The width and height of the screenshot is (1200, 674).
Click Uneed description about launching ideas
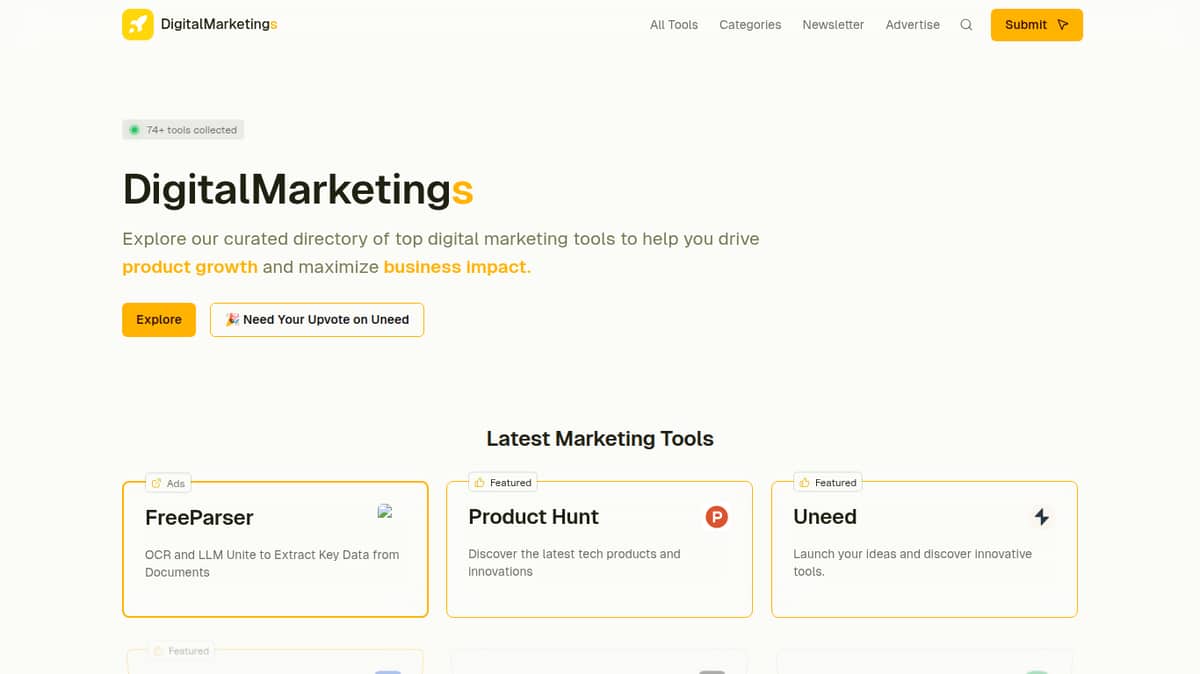click(912, 562)
